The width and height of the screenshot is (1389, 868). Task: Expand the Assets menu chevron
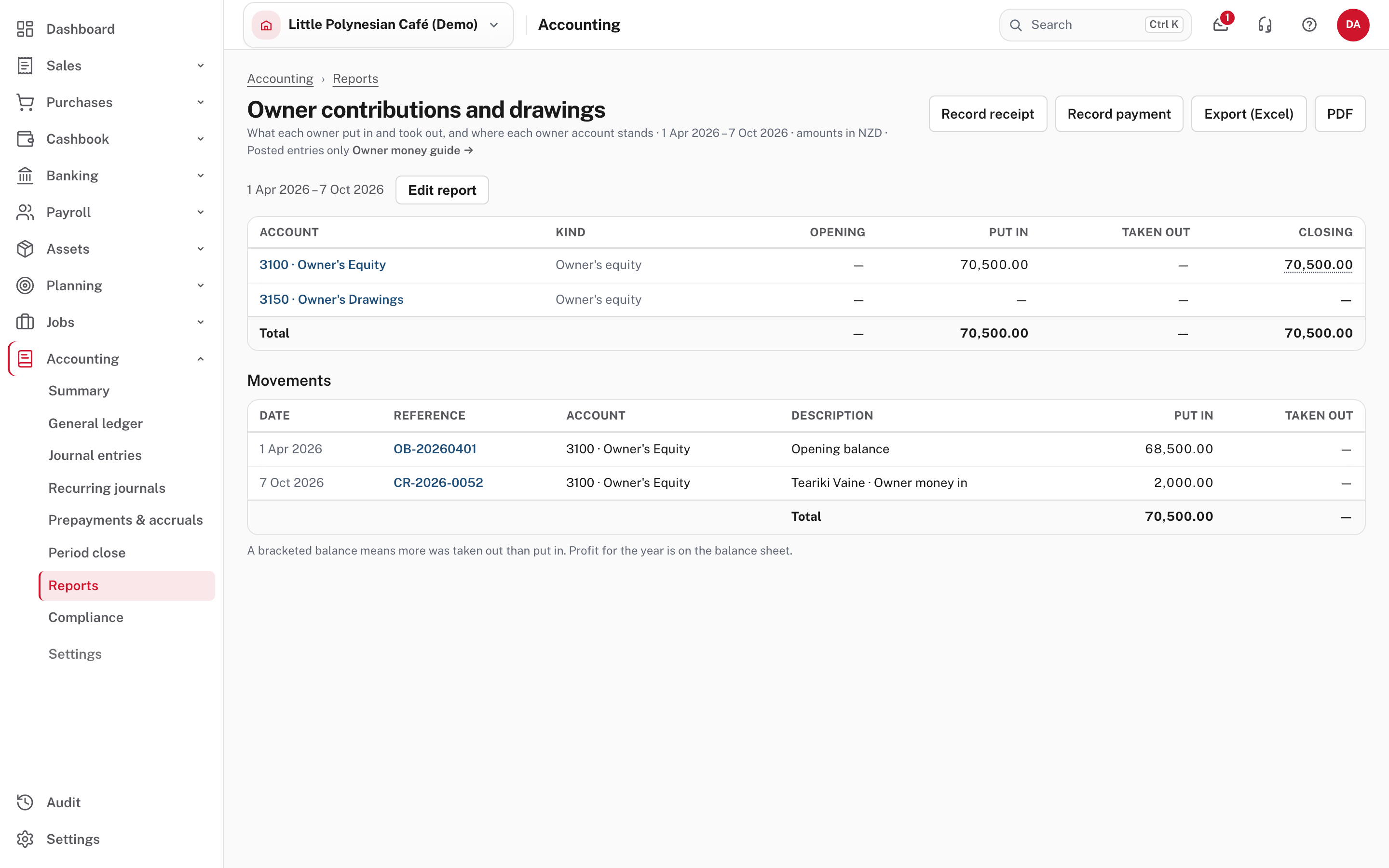(200, 249)
